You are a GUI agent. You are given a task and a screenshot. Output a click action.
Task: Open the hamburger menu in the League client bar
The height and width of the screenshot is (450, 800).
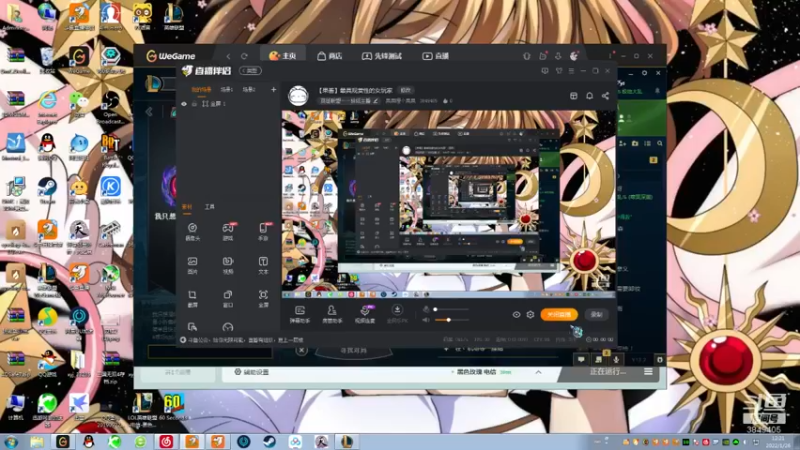648,372
